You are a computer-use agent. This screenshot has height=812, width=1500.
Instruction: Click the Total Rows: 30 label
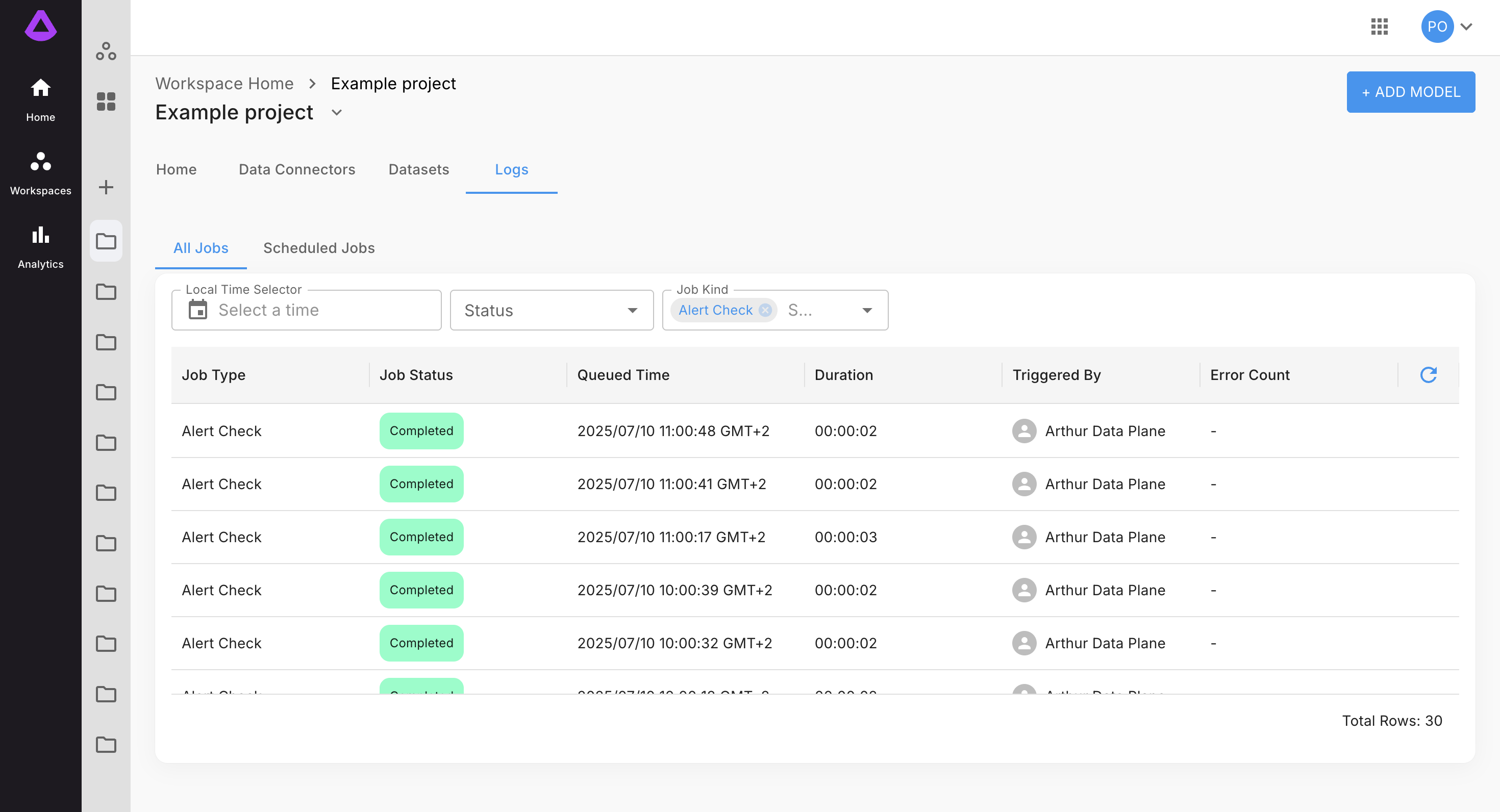click(1392, 721)
